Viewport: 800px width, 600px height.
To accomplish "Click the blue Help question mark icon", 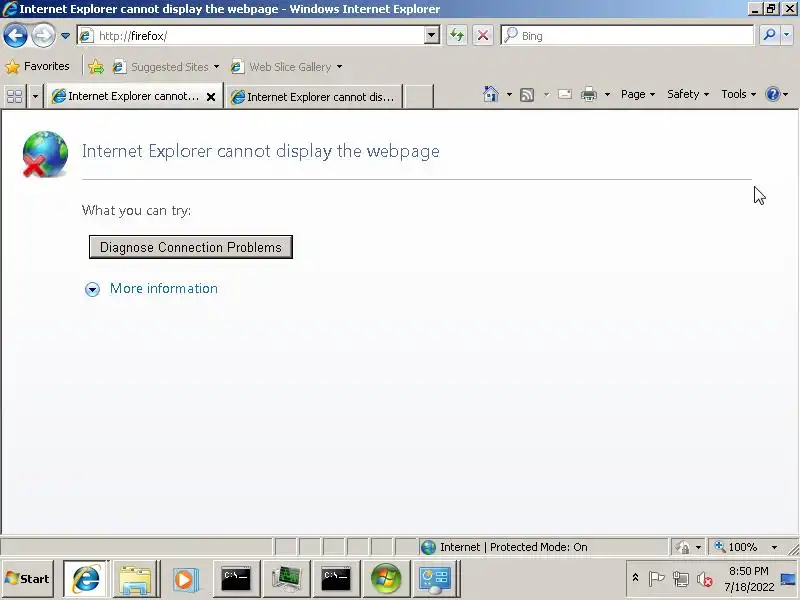I will pyautogui.click(x=773, y=94).
